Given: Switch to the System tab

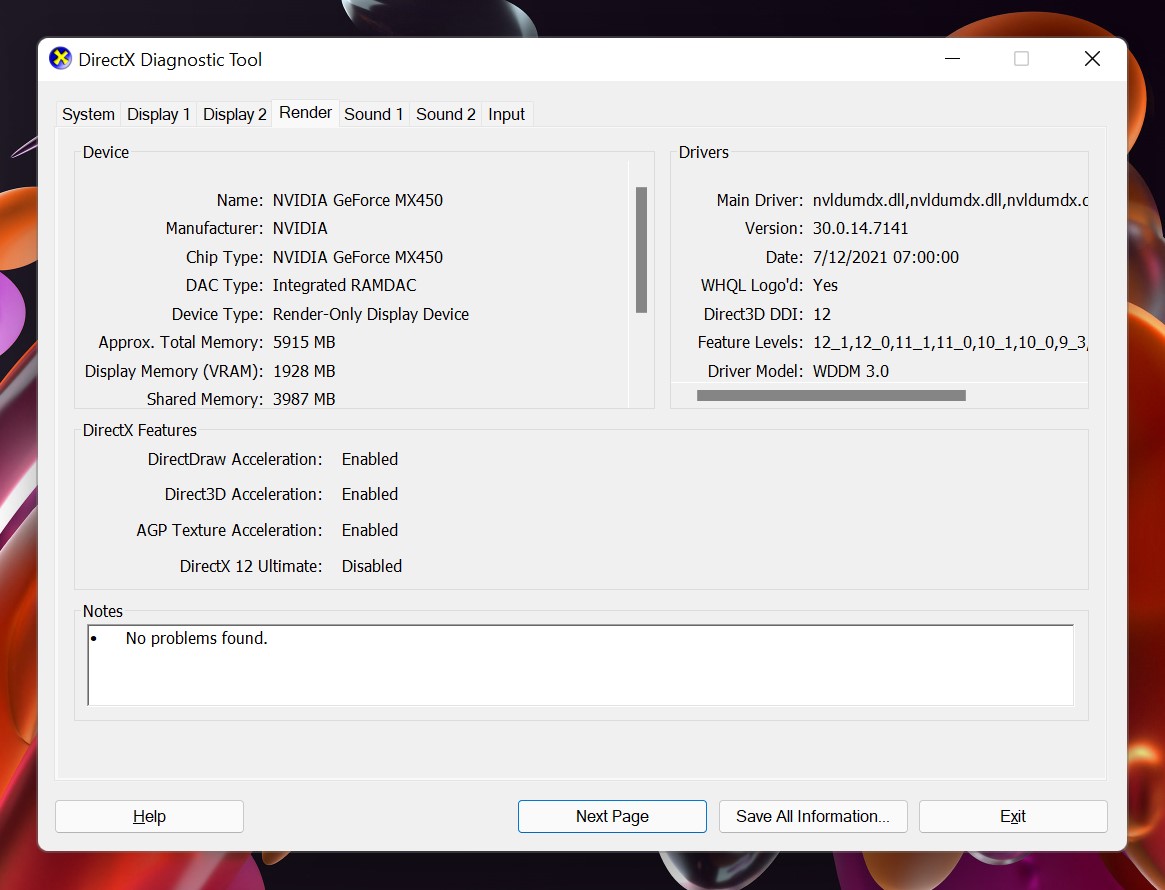Looking at the screenshot, I should (x=87, y=114).
